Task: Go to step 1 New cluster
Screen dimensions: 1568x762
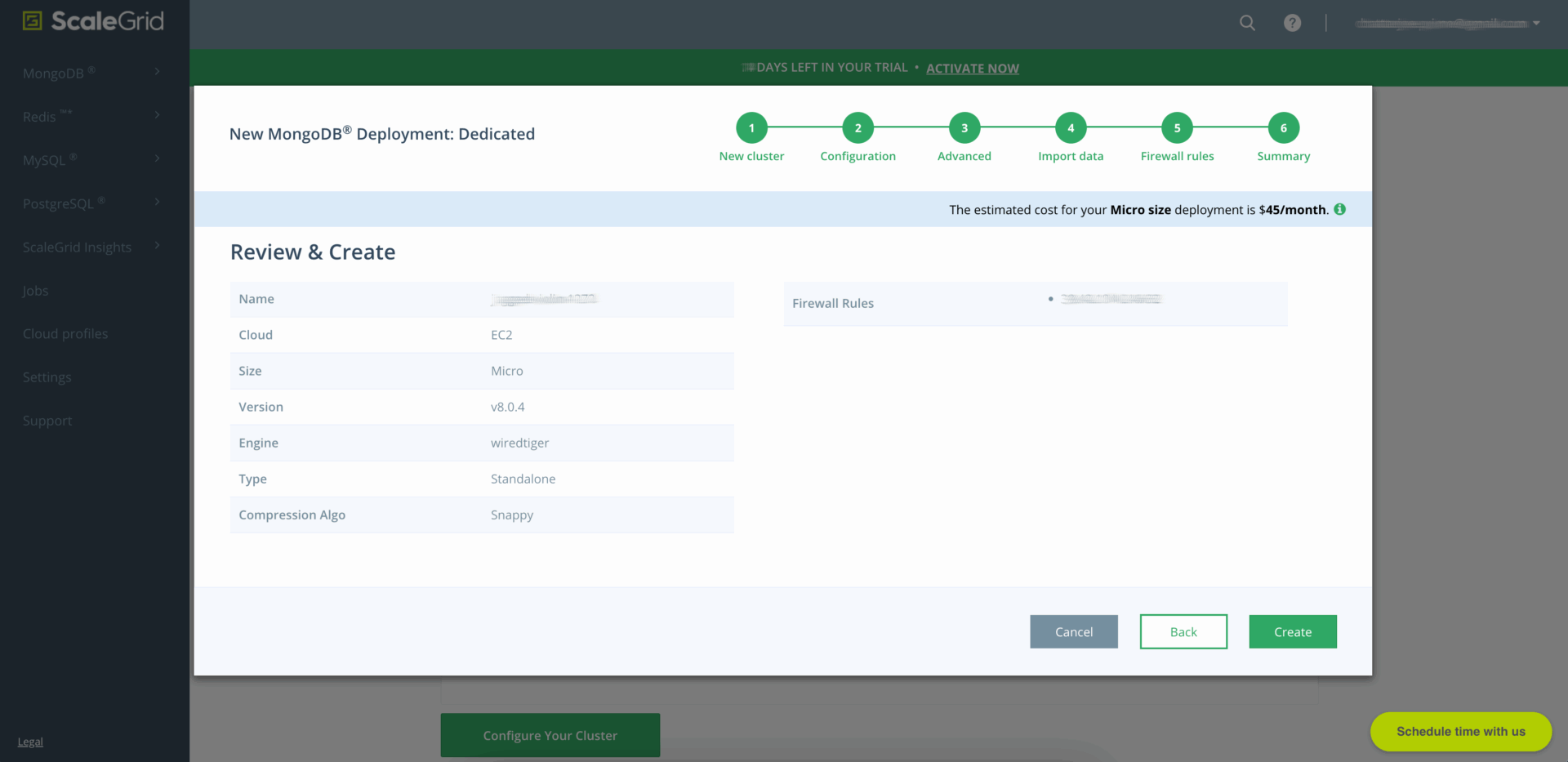Action: tap(751, 128)
